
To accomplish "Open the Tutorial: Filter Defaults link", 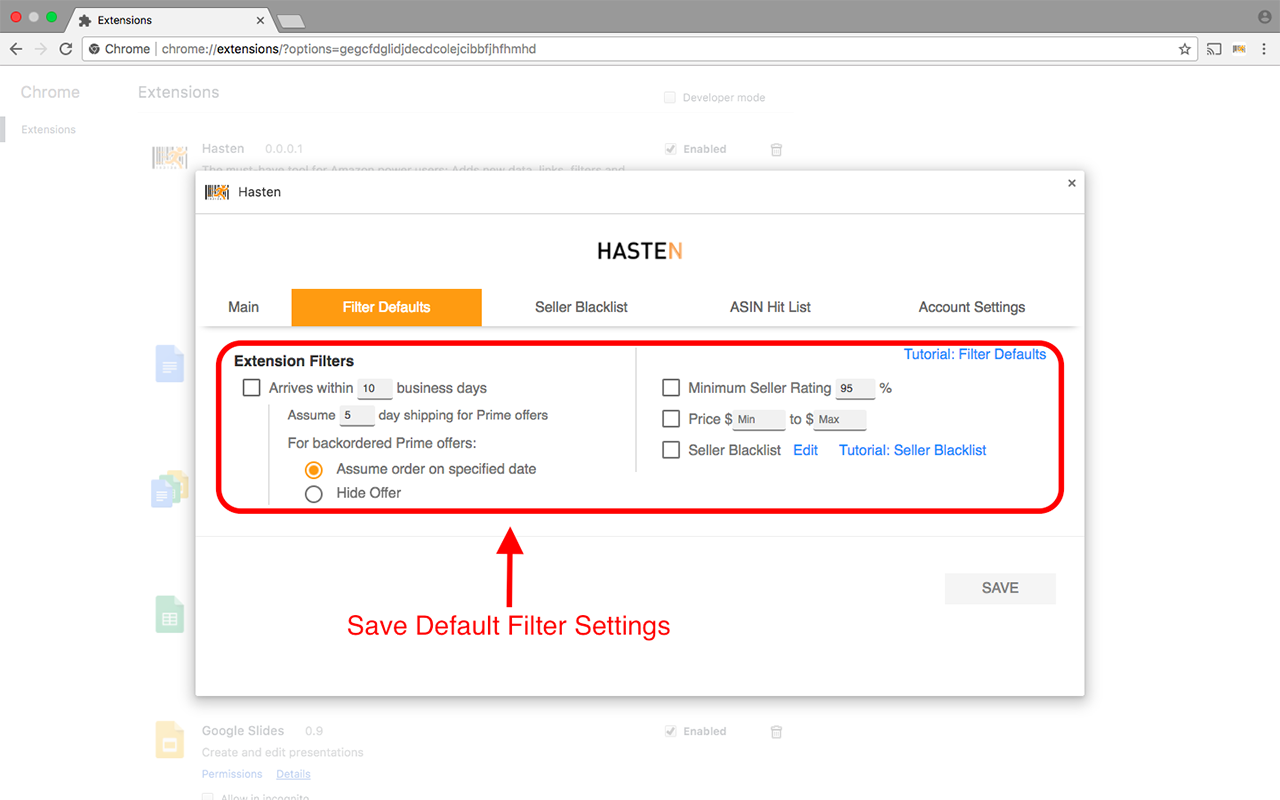I will point(975,354).
